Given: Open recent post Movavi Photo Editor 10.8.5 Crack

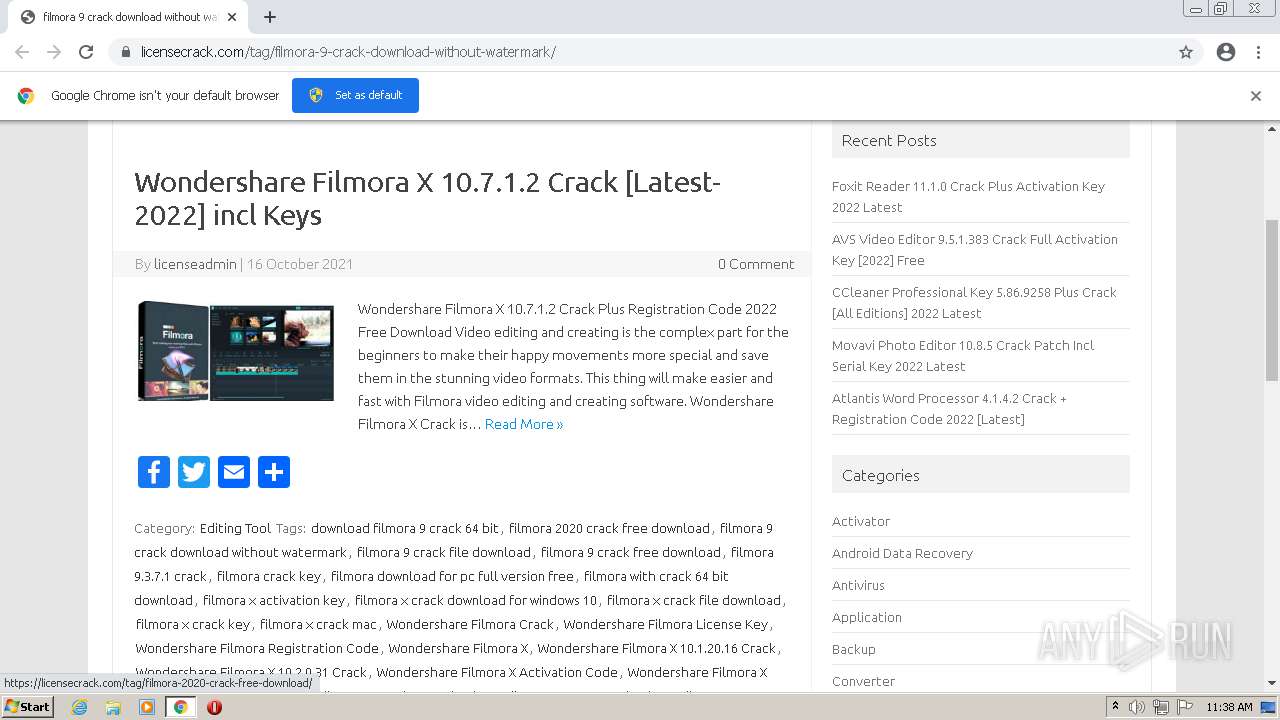Looking at the screenshot, I should point(963,355).
